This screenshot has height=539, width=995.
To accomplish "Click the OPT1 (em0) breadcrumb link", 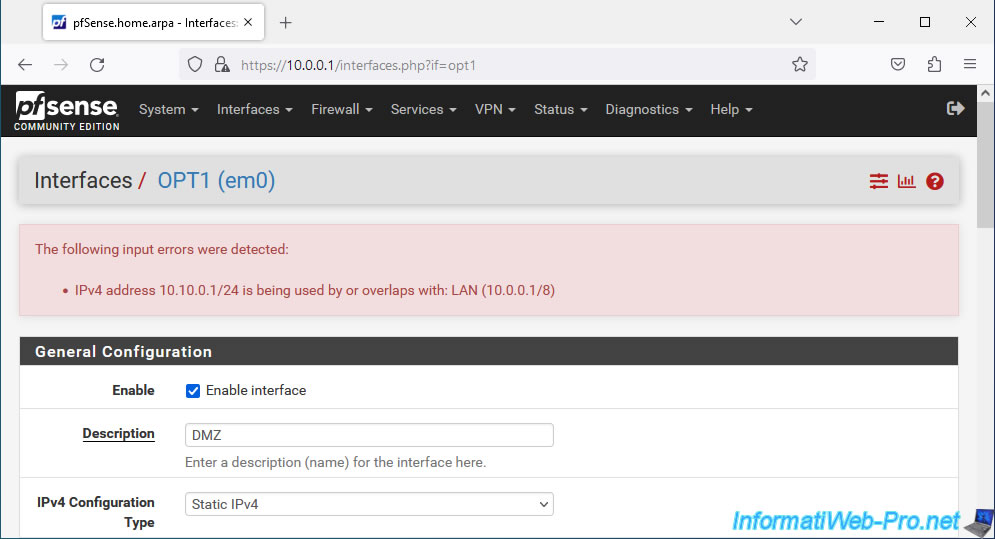I will 216,180.
